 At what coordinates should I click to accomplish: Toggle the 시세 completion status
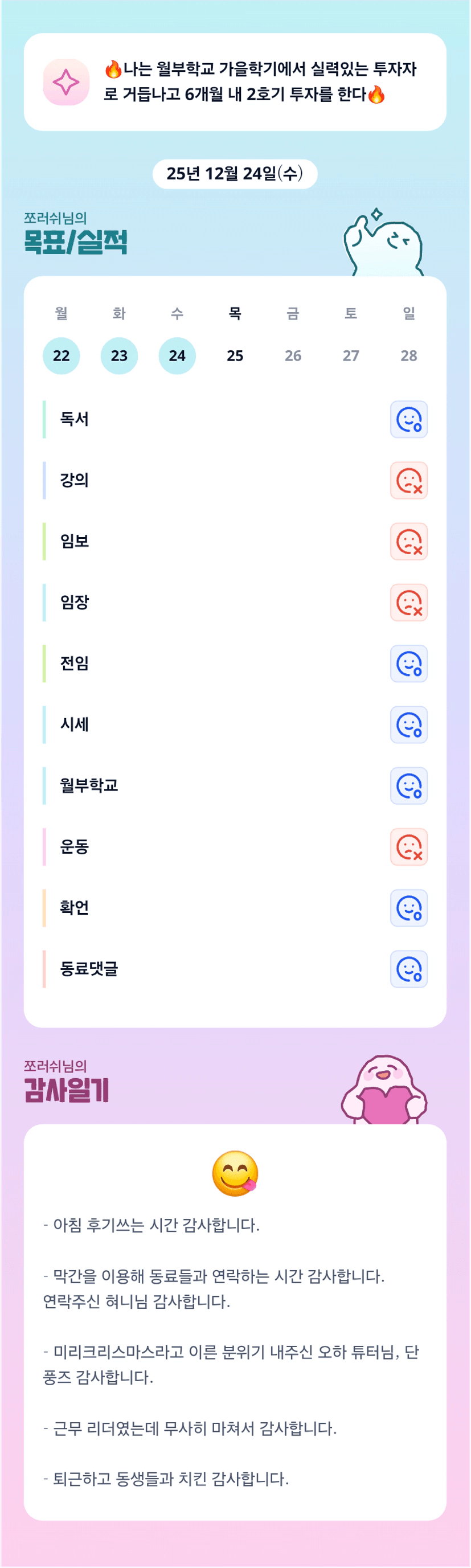point(408,724)
